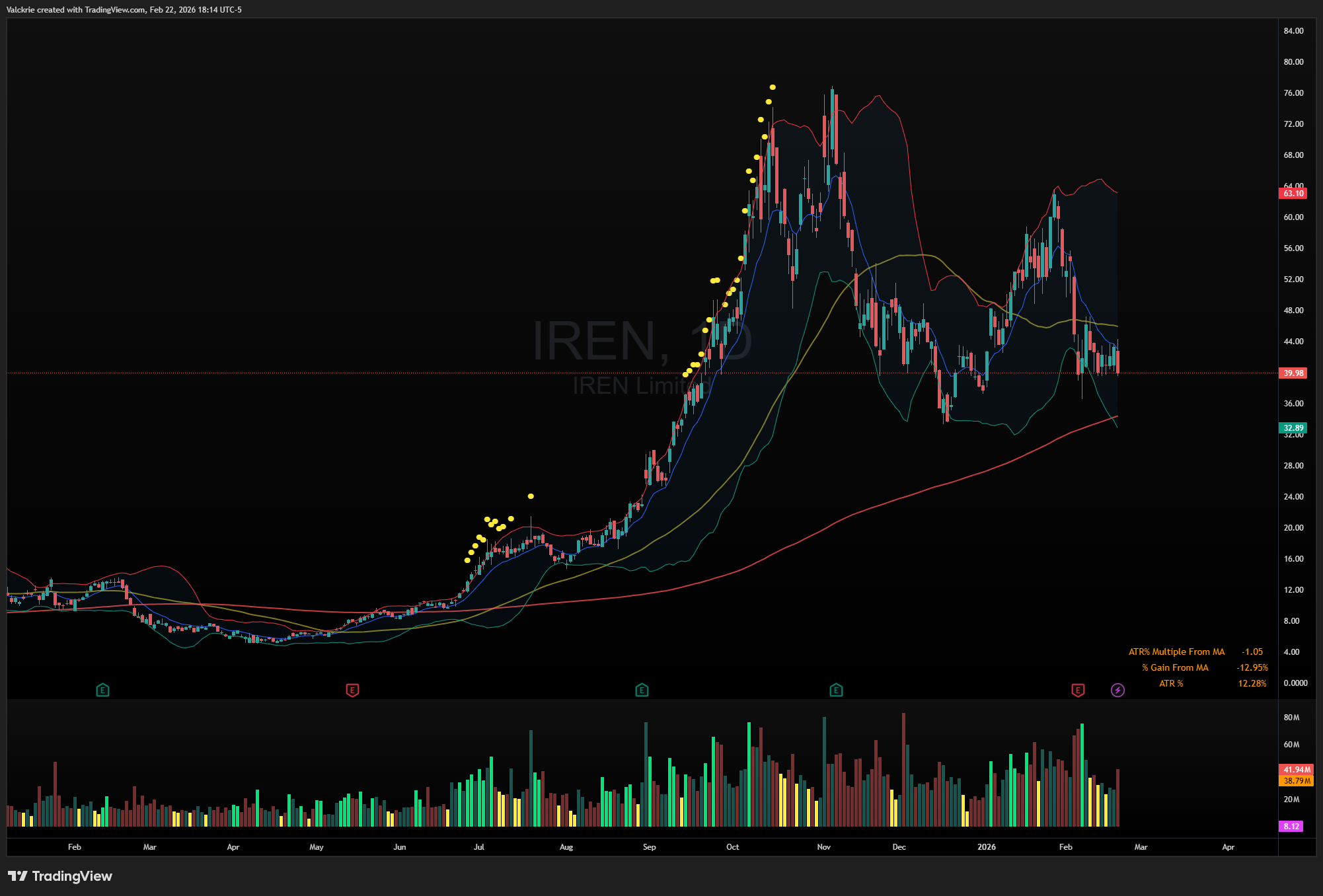This screenshot has width=1323, height=896.
Task: Click the orange 38.79M volume average label
Action: tap(1296, 781)
